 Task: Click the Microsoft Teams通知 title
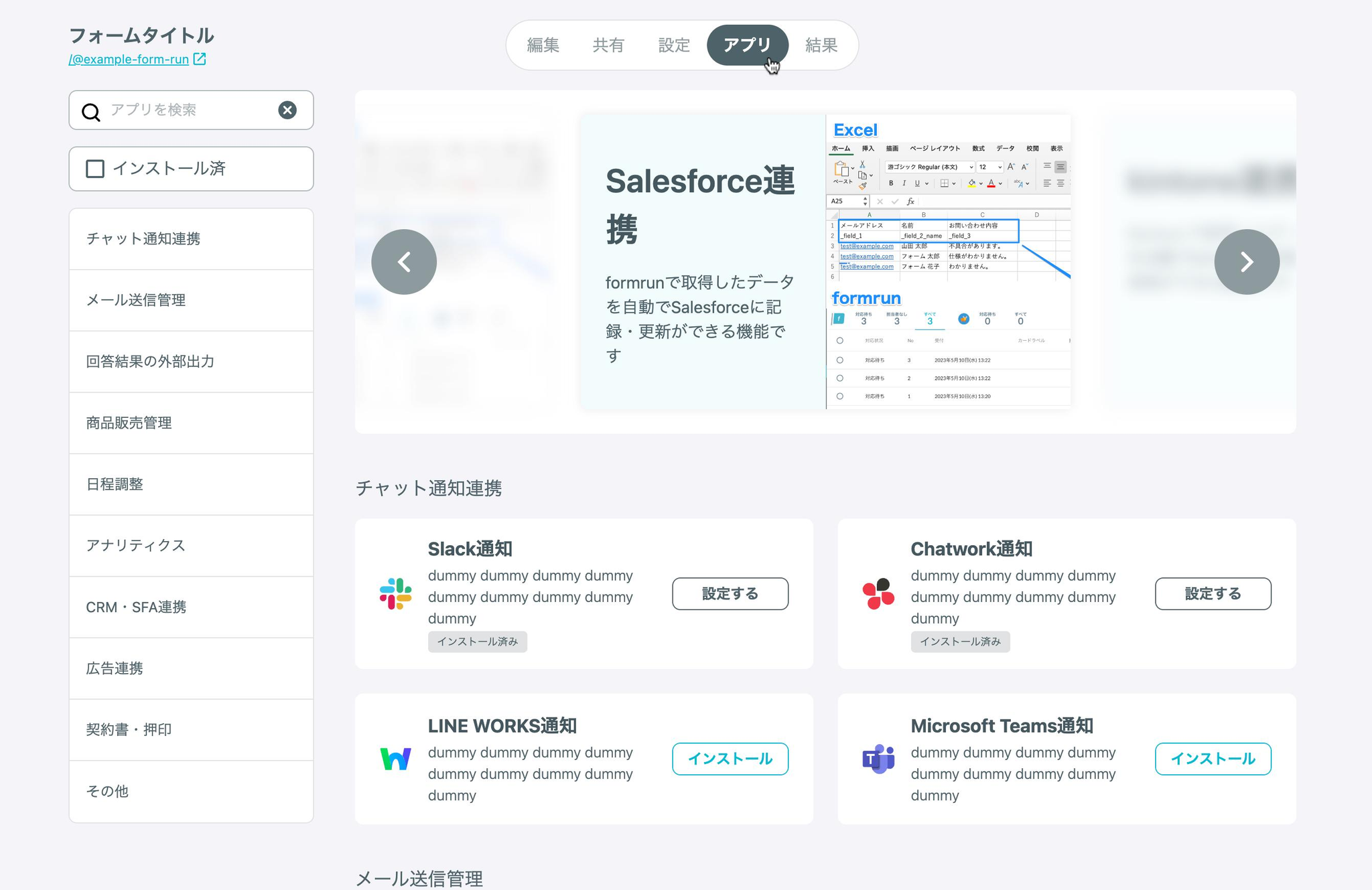1002,726
